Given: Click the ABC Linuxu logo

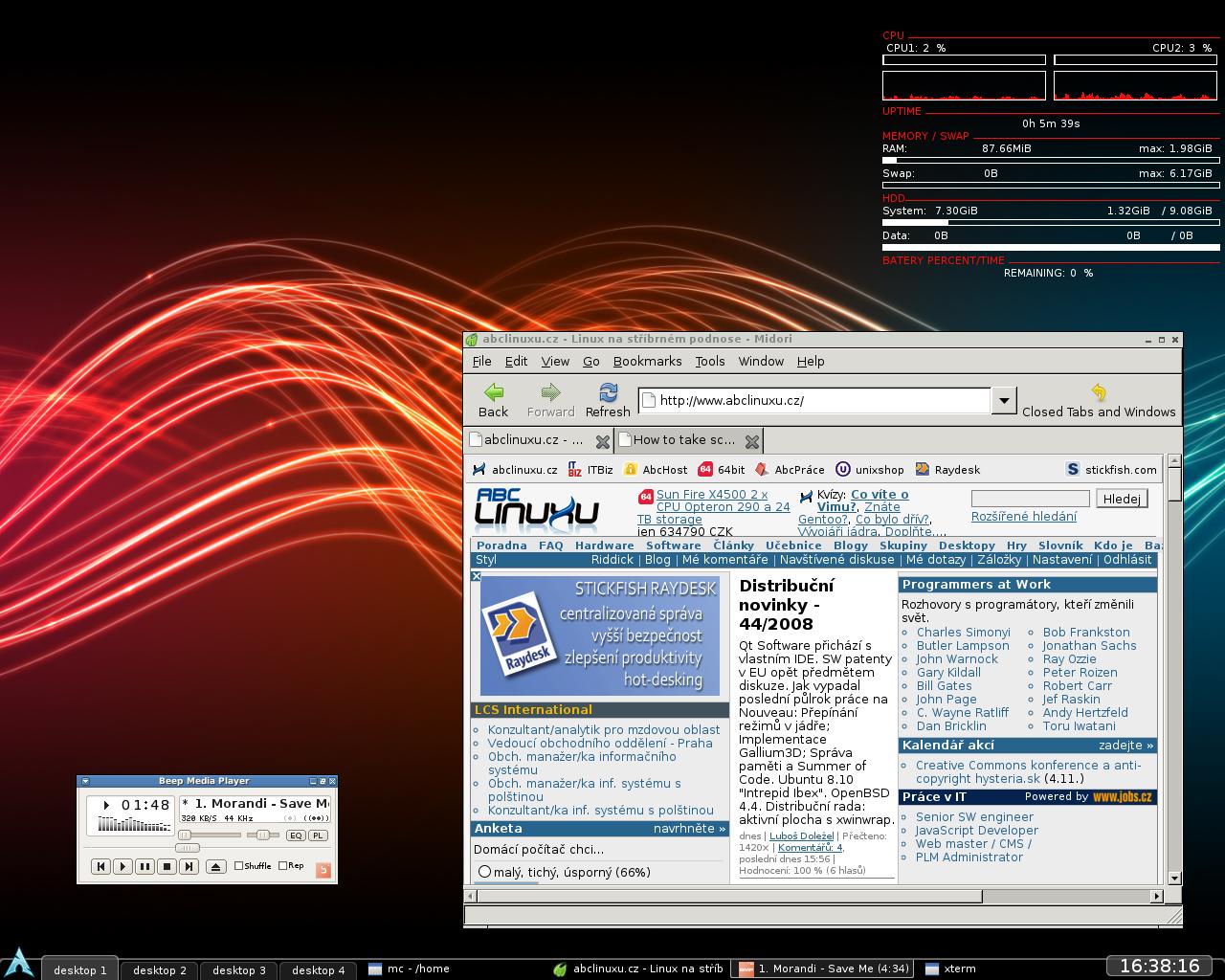Looking at the screenshot, I should tap(537, 511).
